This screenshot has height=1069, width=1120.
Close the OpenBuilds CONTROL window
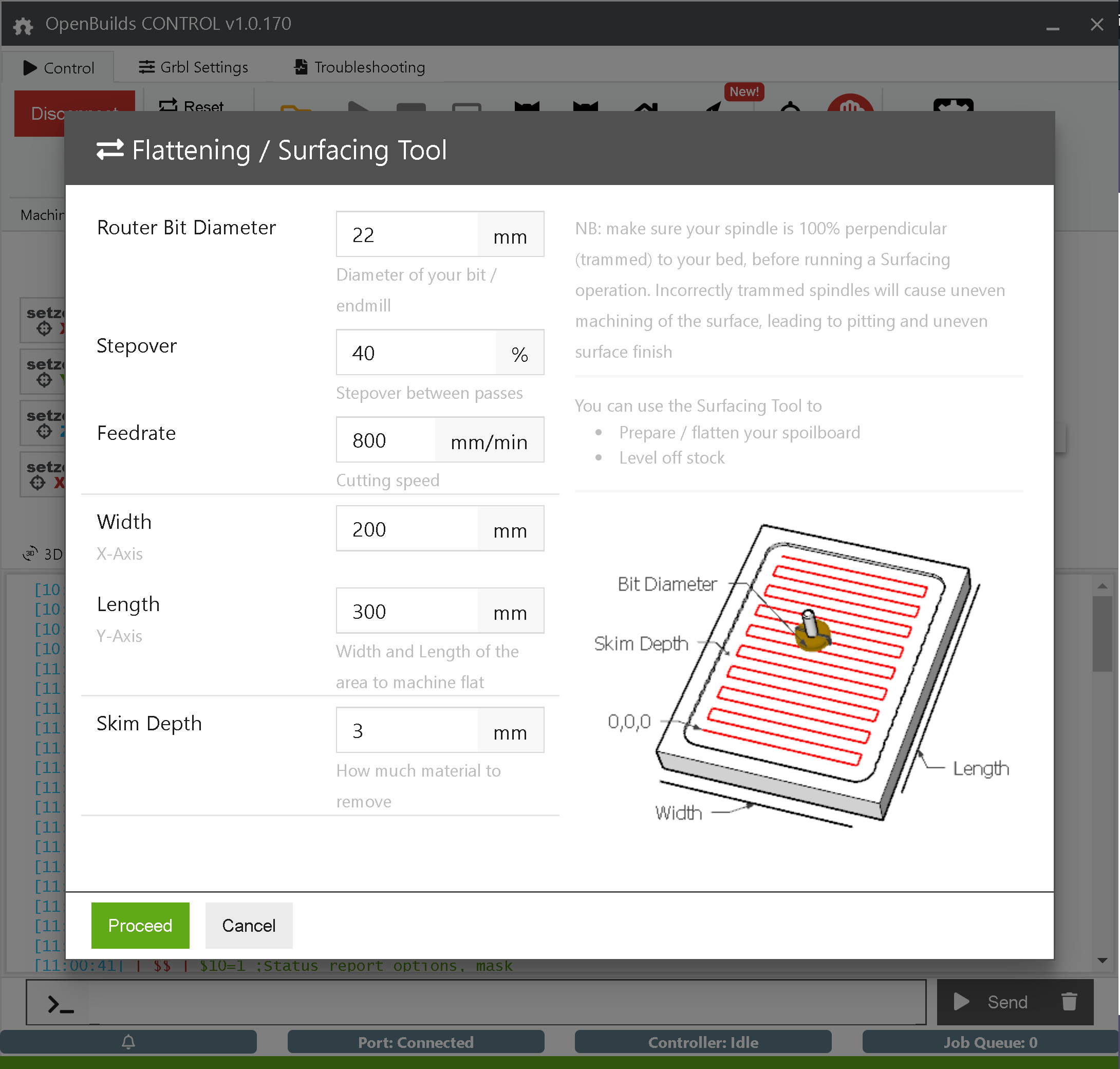point(1097,25)
